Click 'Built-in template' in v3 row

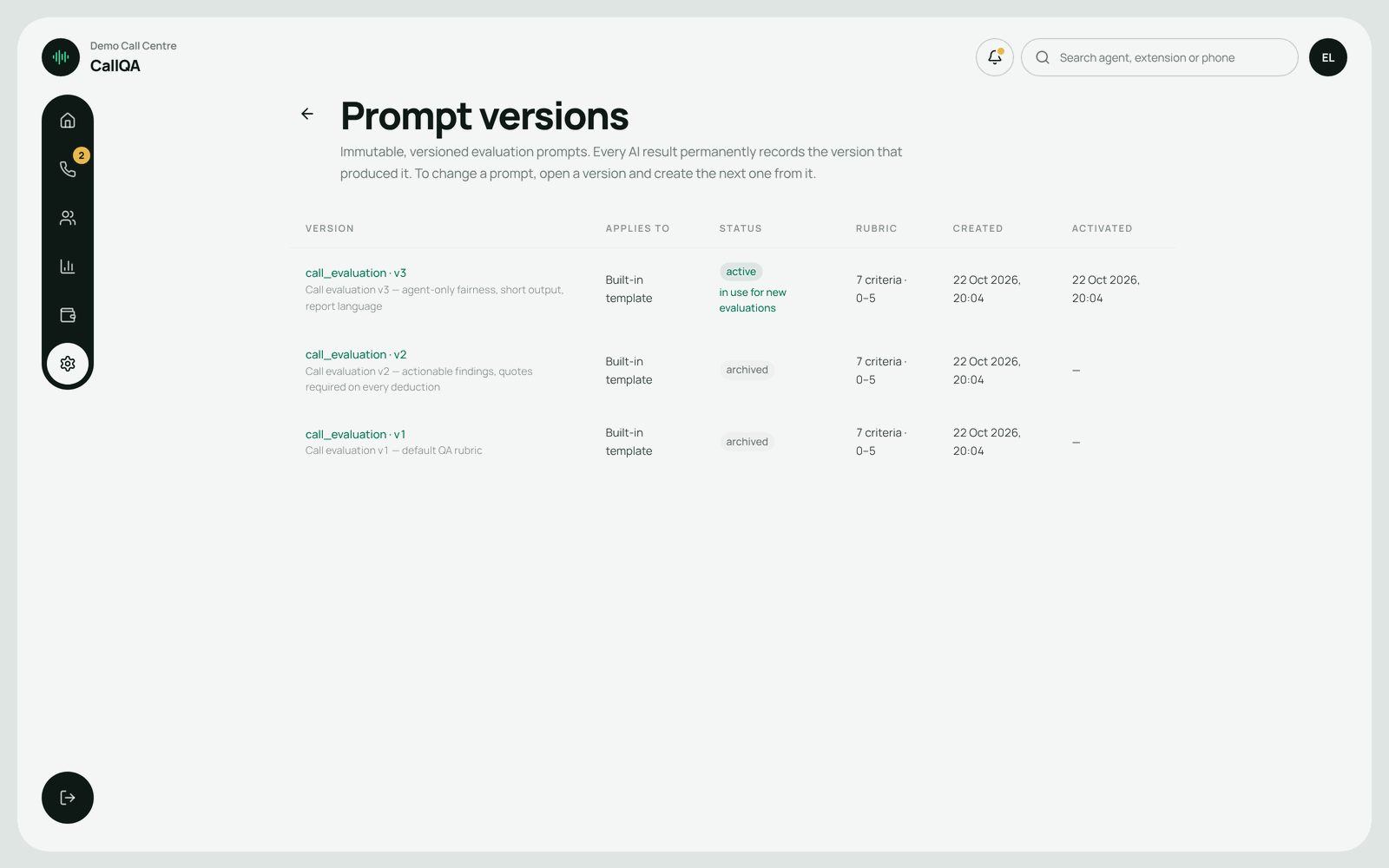(x=629, y=289)
